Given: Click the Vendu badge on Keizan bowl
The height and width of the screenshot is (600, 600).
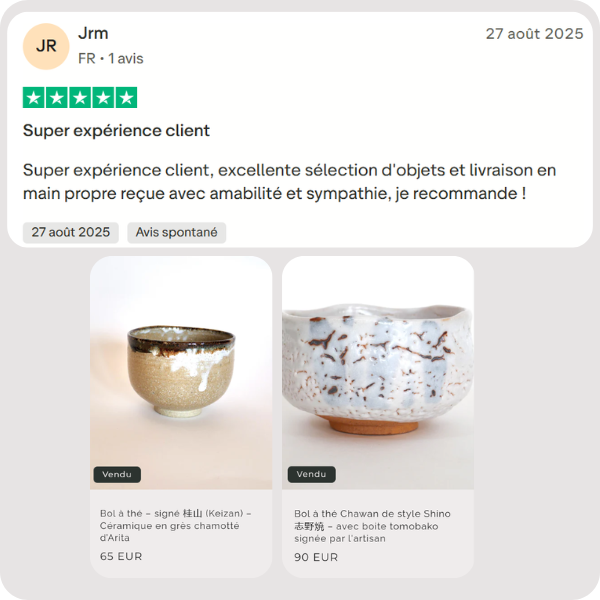Looking at the screenshot, I should (x=117, y=474).
